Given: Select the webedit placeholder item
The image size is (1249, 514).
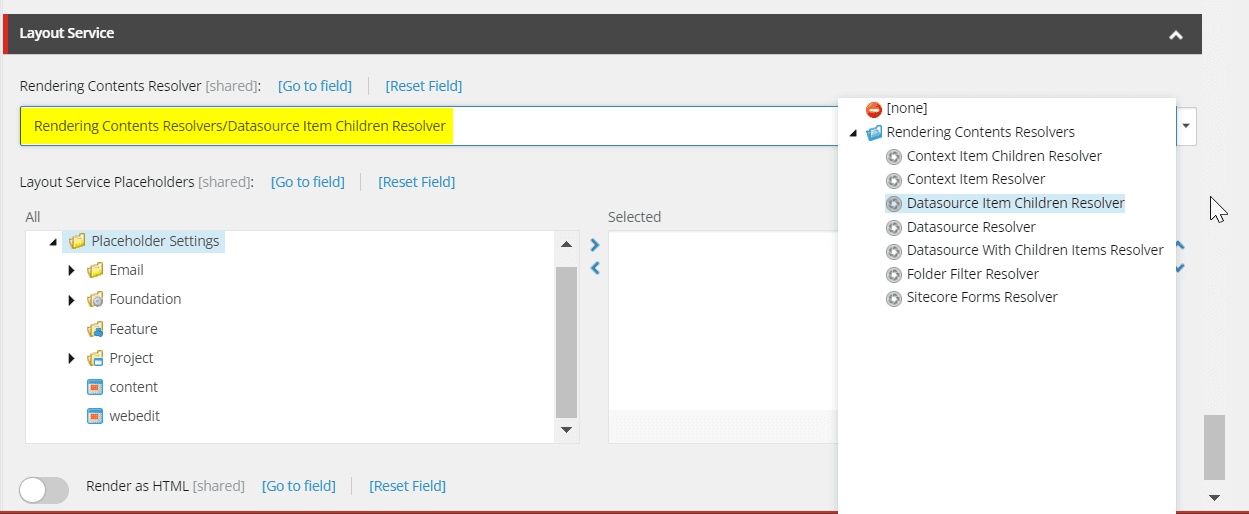Looking at the screenshot, I should click(134, 416).
